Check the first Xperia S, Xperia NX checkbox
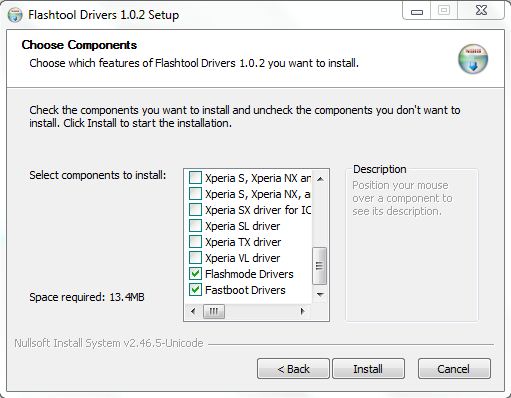Screen dimensions: 511x398 coord(195,178)
